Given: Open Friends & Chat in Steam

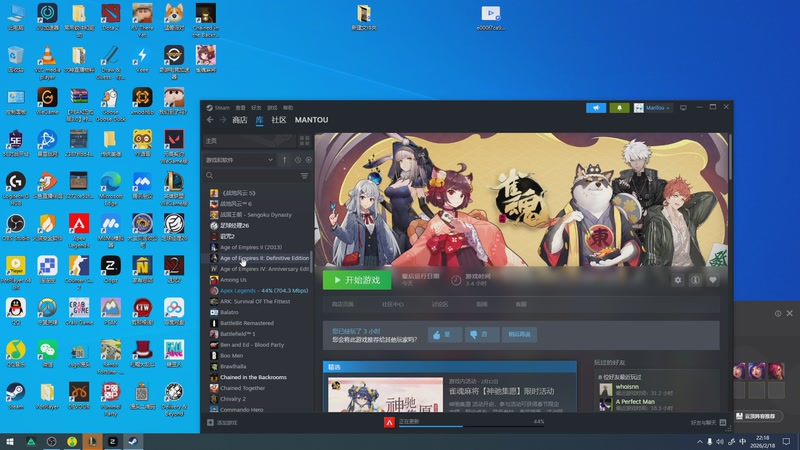Looking at the screenshot, I should 708,422.
